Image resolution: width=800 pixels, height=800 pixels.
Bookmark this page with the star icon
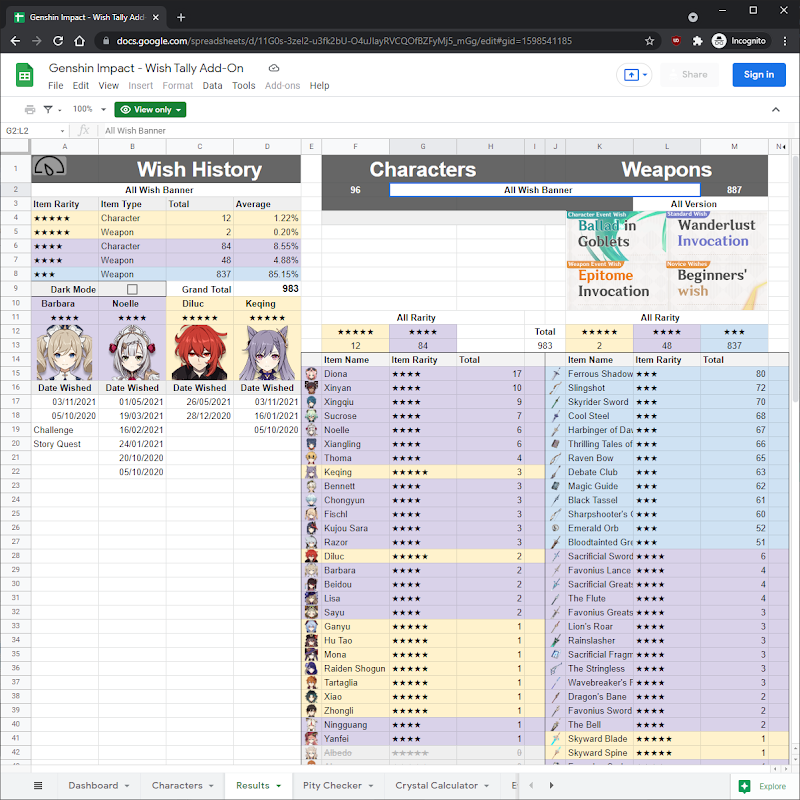[x=649, y=41]
